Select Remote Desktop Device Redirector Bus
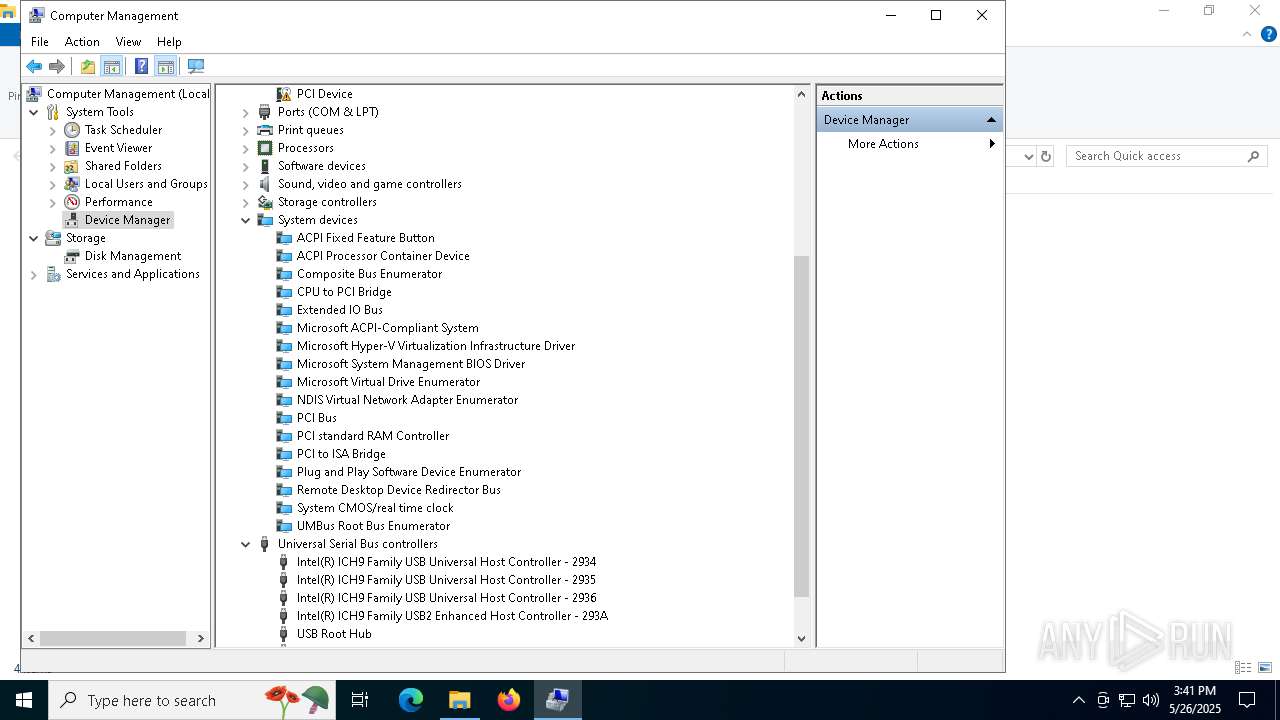 [x=399, y=490]
